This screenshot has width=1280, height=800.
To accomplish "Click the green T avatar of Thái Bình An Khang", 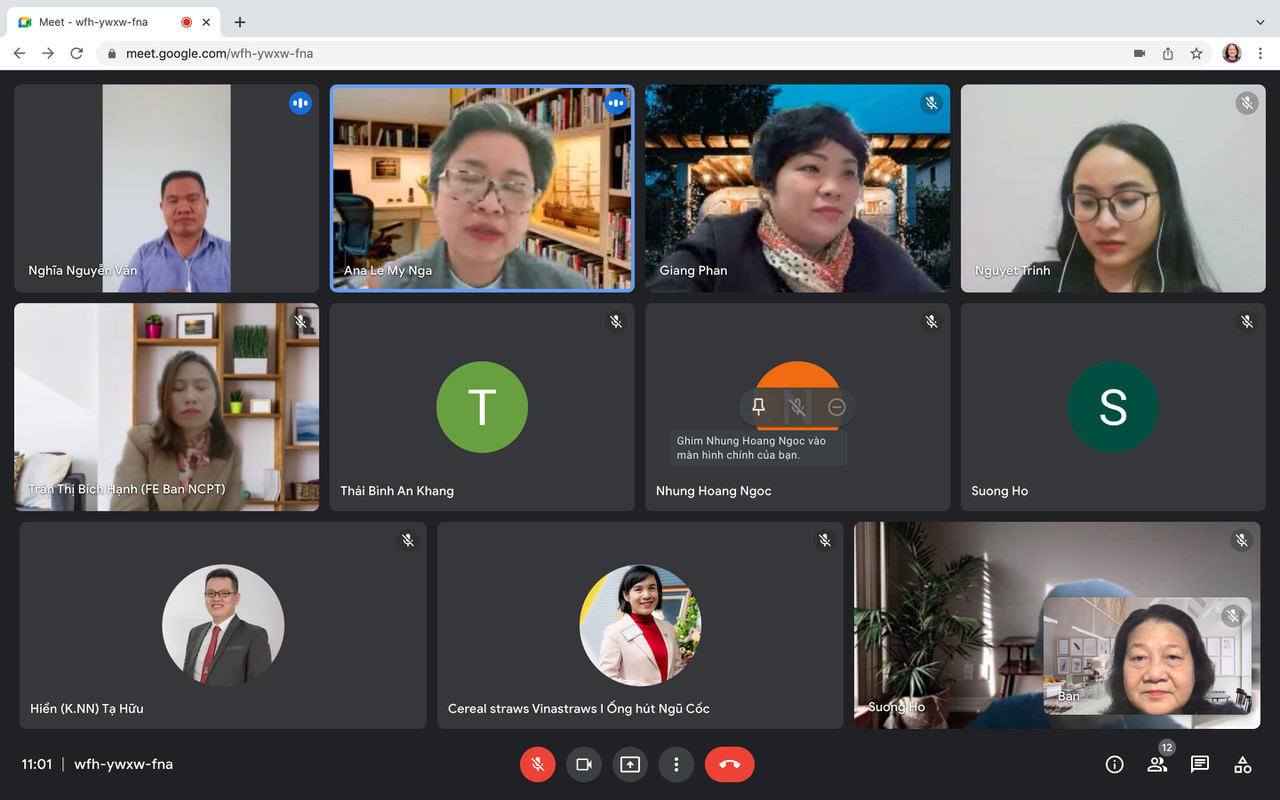I will pyautogui.click(x=482, y=407).
